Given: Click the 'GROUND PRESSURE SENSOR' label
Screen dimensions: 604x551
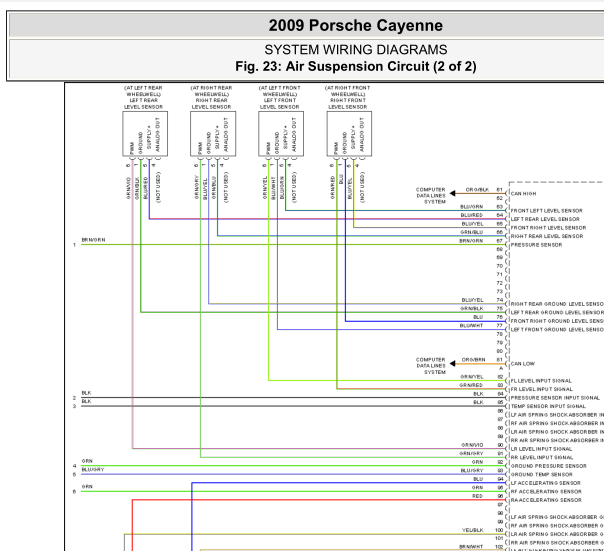Looking at the screenshot, I should [x=549, y=466].
